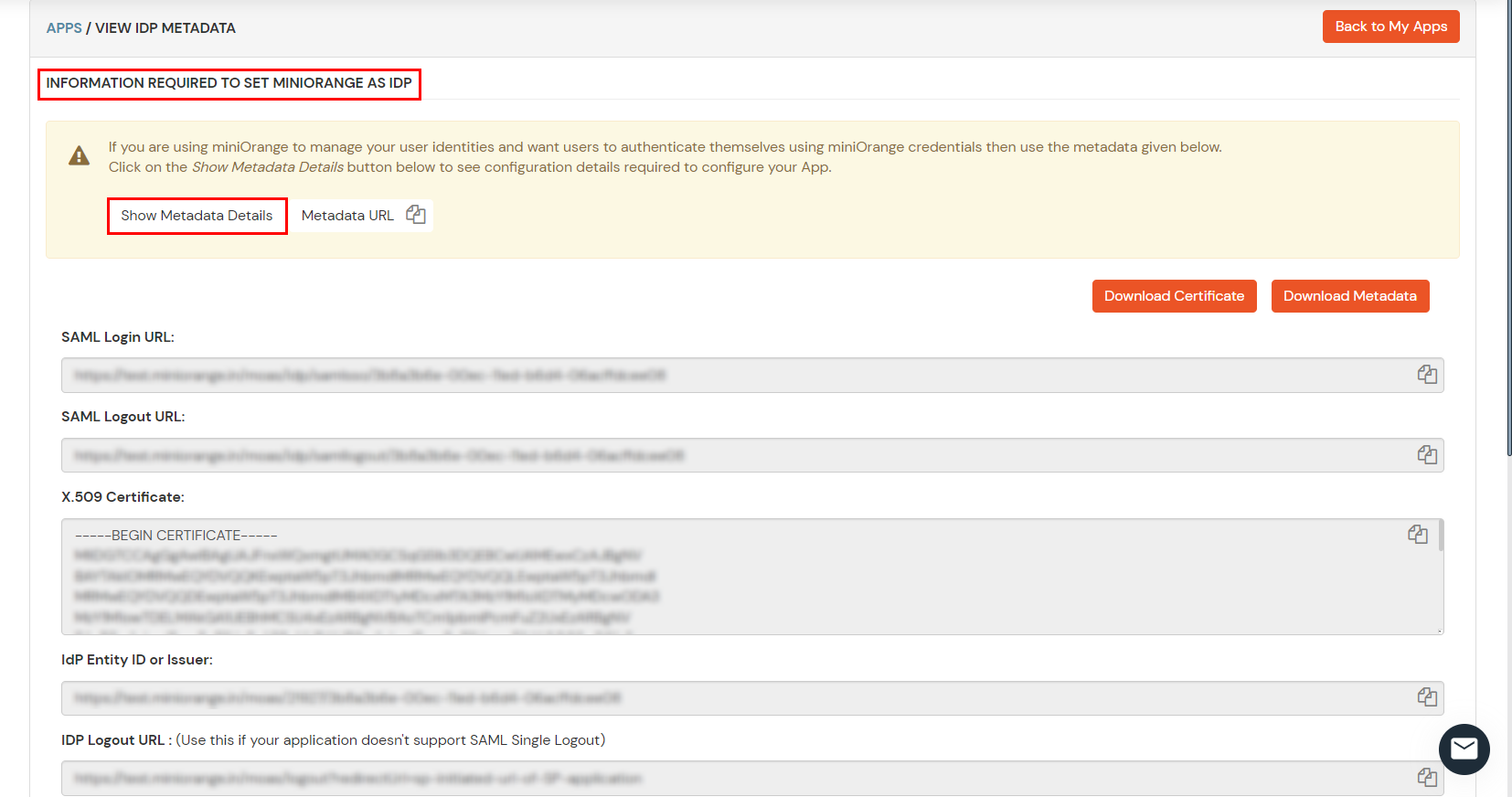
Task: Copy the SAML Login URL value
Action: pyautogui.click(x=1427, y=375)
